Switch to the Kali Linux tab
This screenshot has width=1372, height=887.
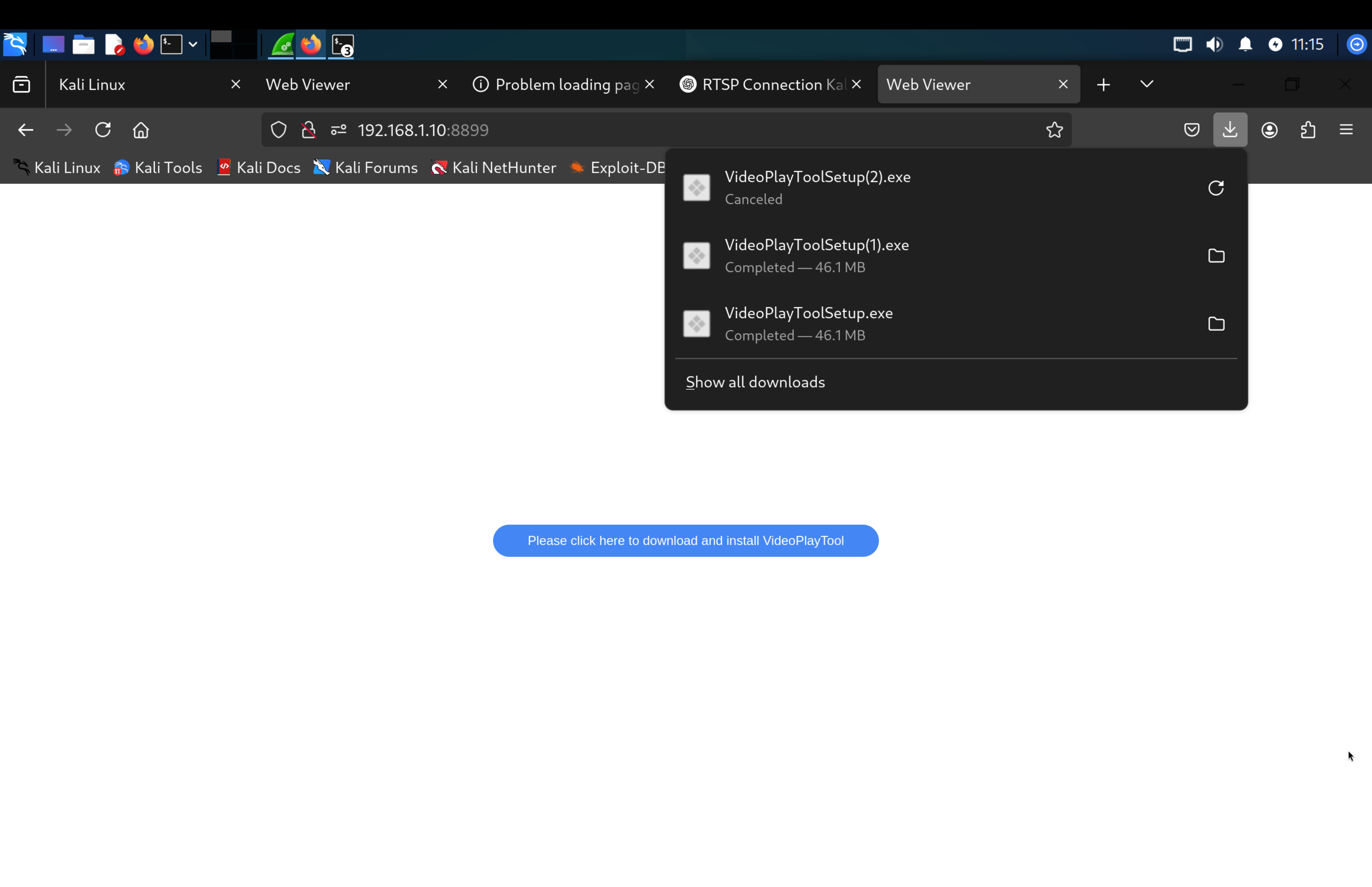[x=138, y=85]
